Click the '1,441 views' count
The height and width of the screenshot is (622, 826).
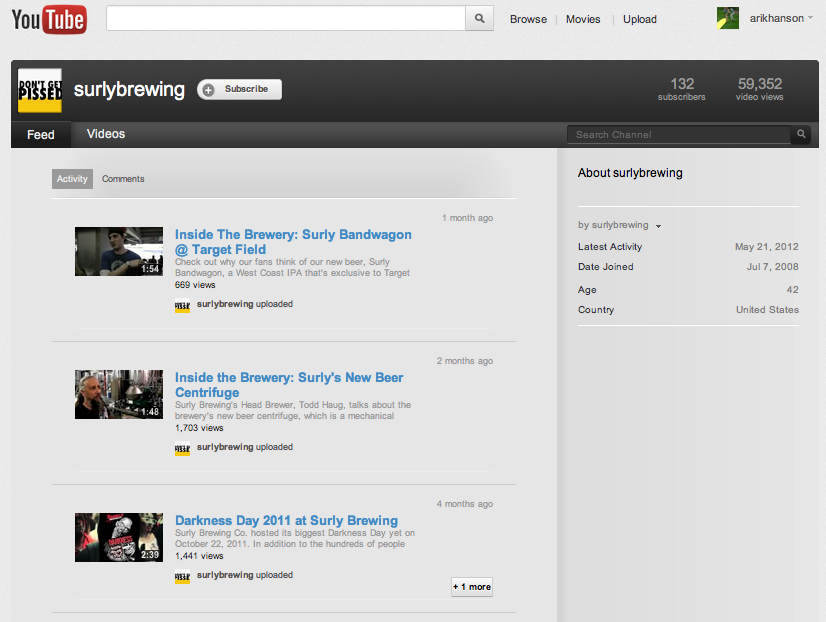[x=199, y=556]
